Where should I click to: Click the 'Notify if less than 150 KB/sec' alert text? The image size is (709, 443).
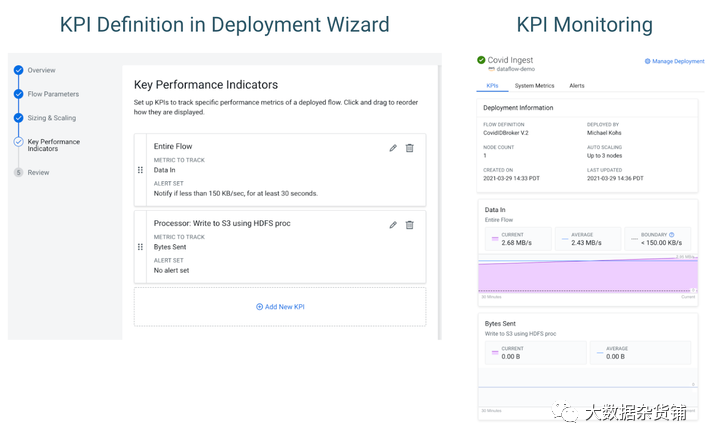coord(236,193)
